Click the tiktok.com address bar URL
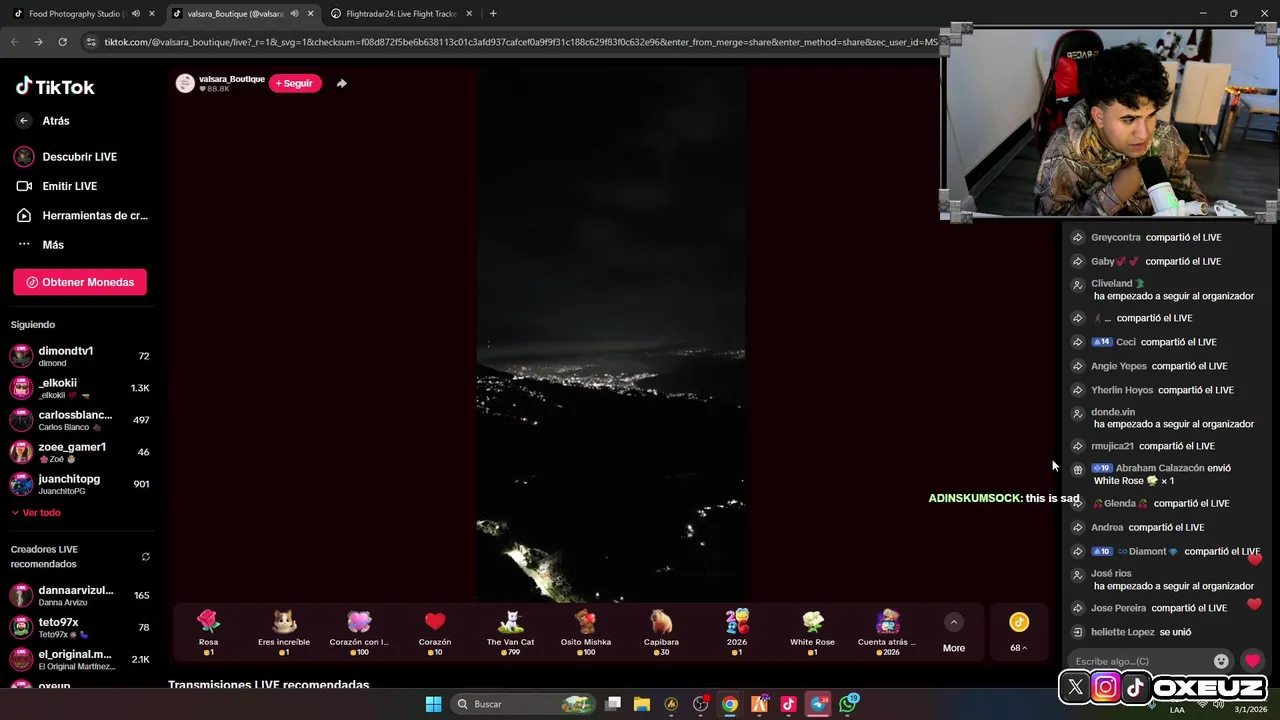This screenshot has height=720, width=1280. [520, 42]
